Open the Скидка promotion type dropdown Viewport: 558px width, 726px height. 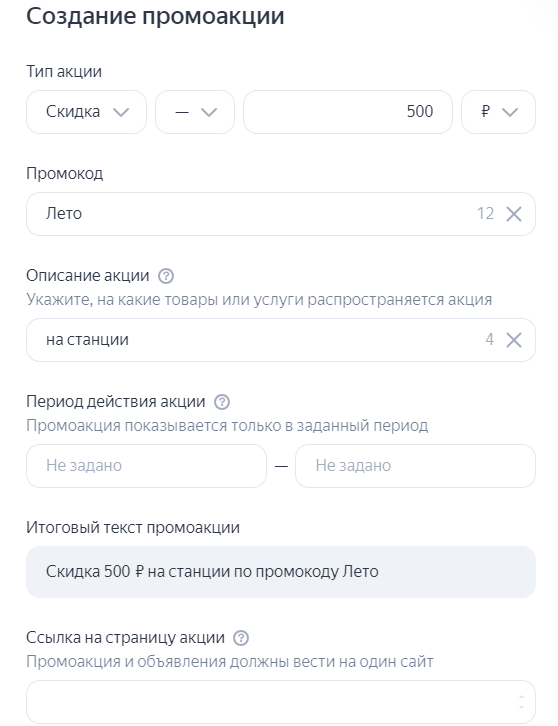(x=87, y=112)
